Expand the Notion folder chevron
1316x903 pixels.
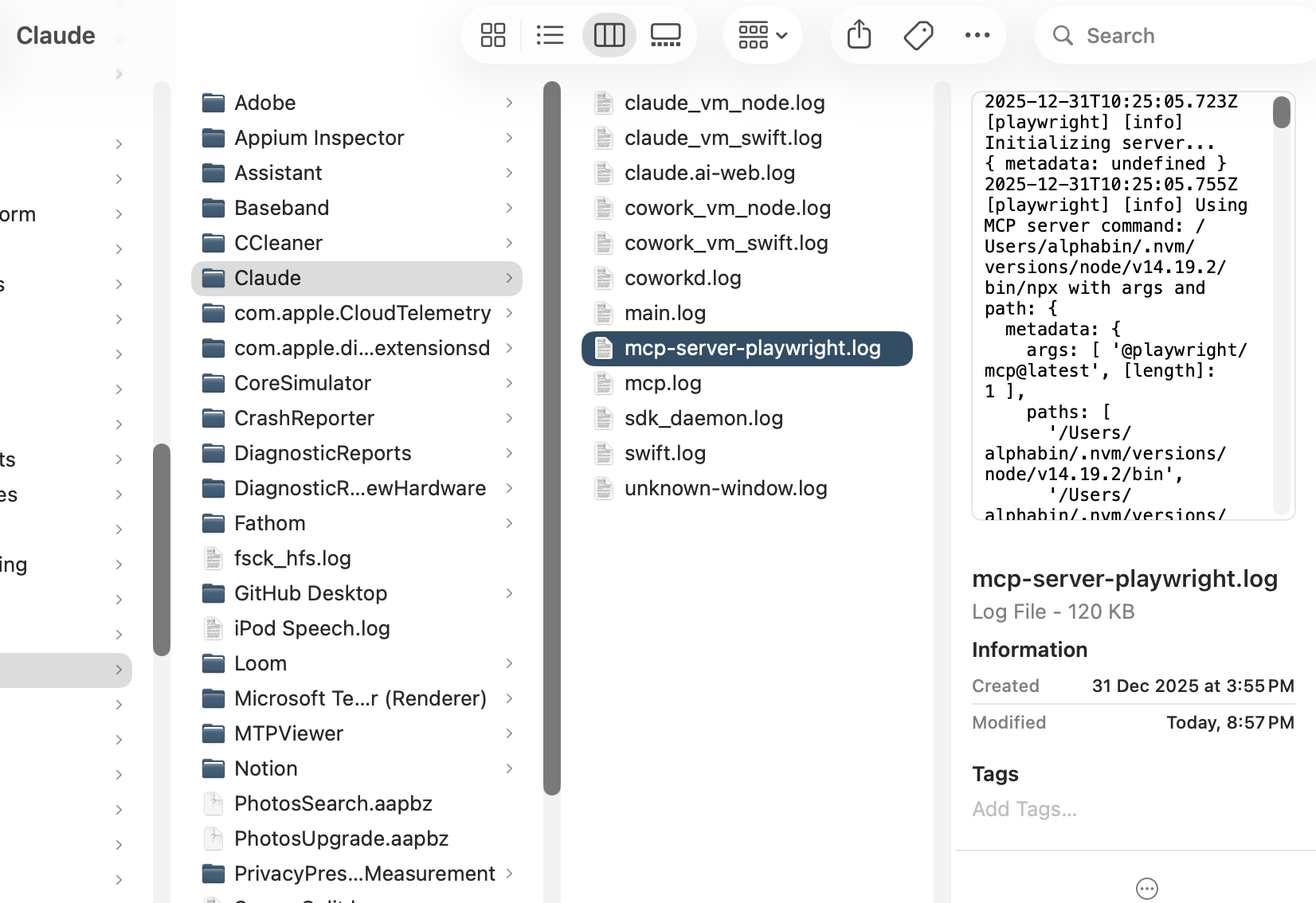[x=509, y=768]
